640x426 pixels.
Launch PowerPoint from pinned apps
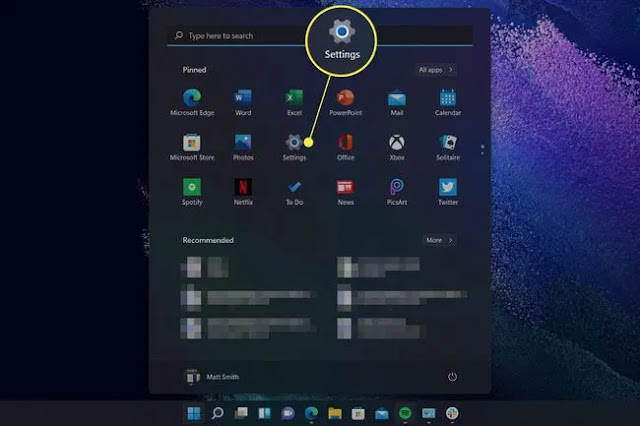(345, 102)
